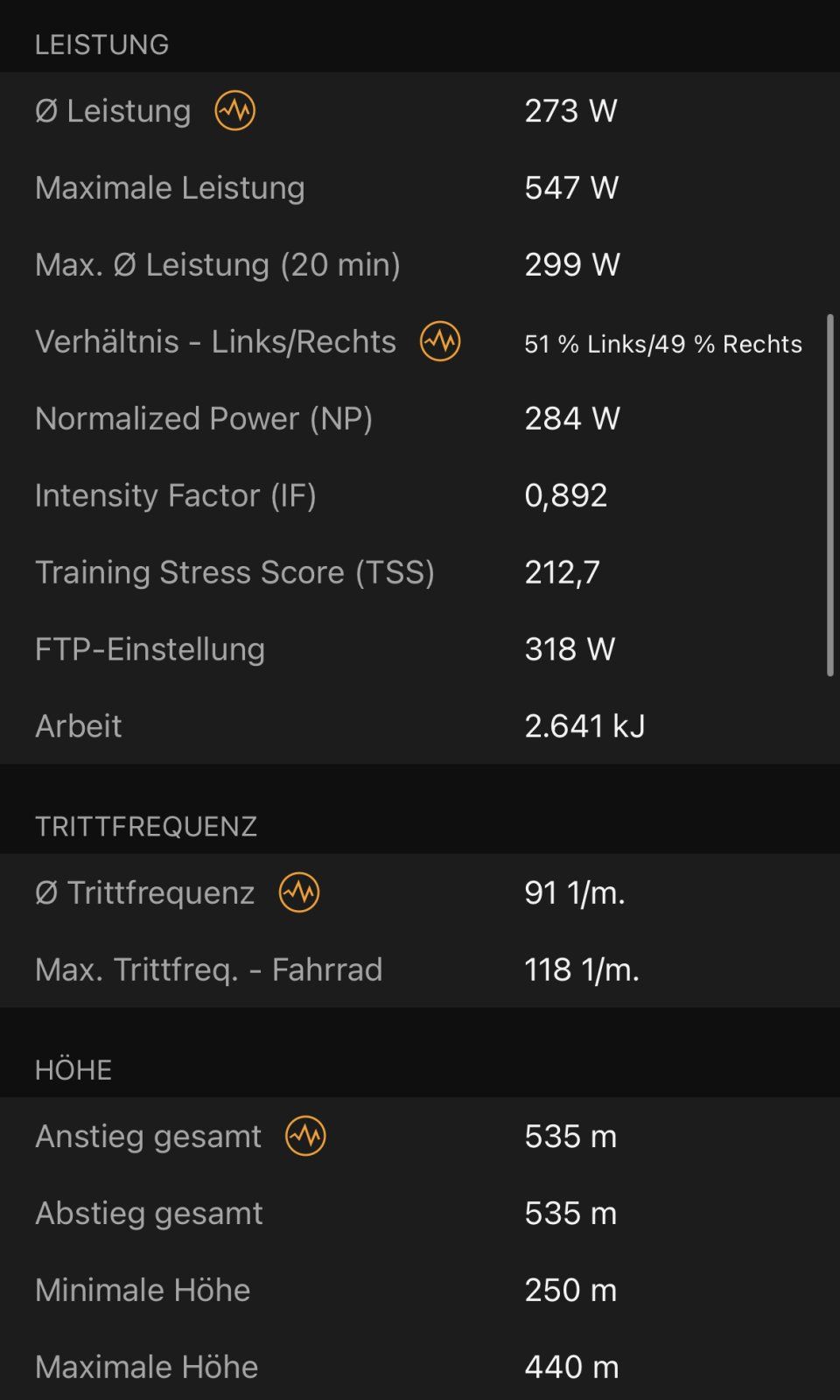Select Normalized Power (NP) label
This screenshot has width=840, height=1400.
(x=204, y=419)
